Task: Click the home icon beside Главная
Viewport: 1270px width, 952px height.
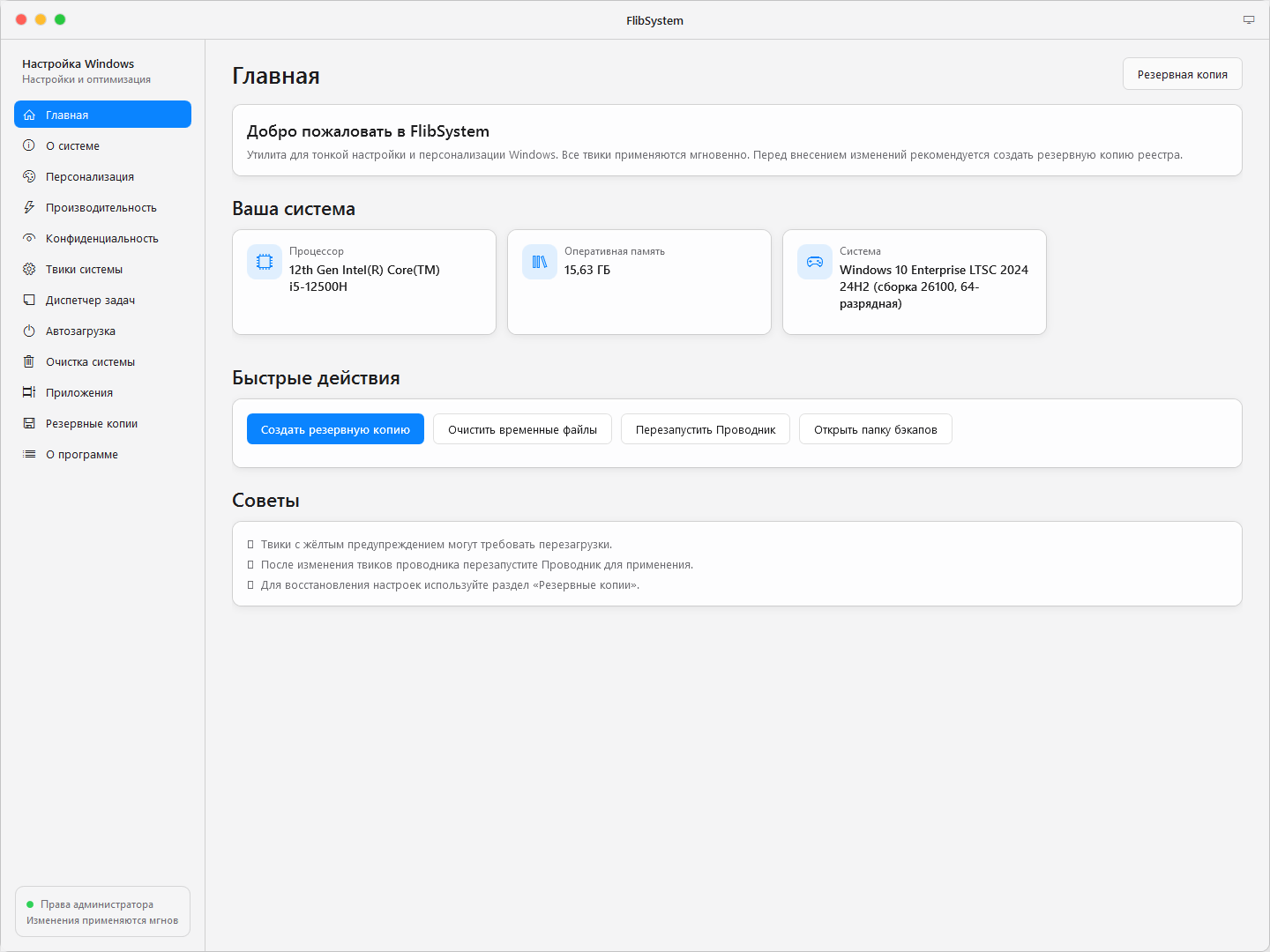Action: 29,115
